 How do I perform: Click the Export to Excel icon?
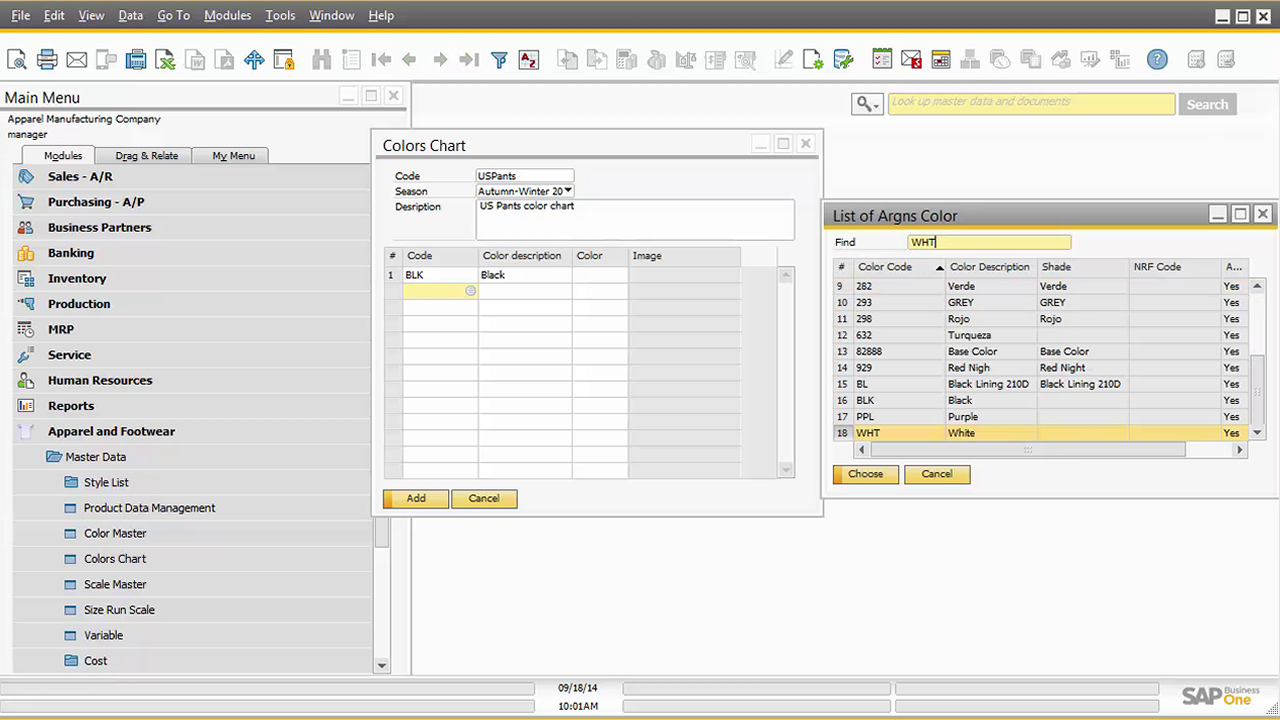[165, 60]
